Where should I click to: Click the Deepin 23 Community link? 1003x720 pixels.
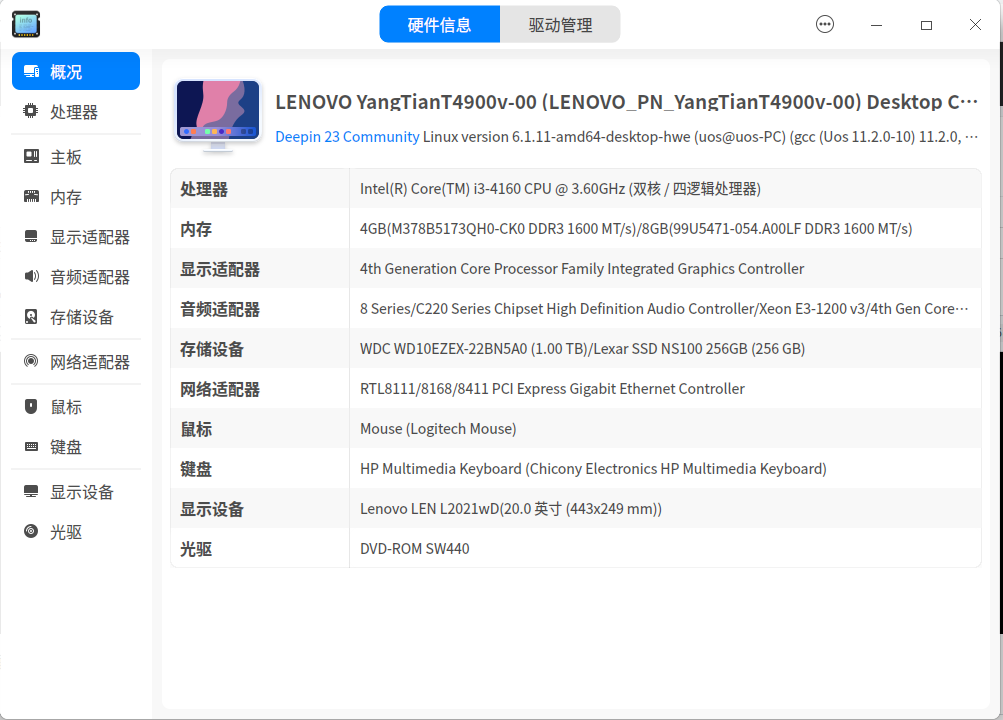point(347,137)
